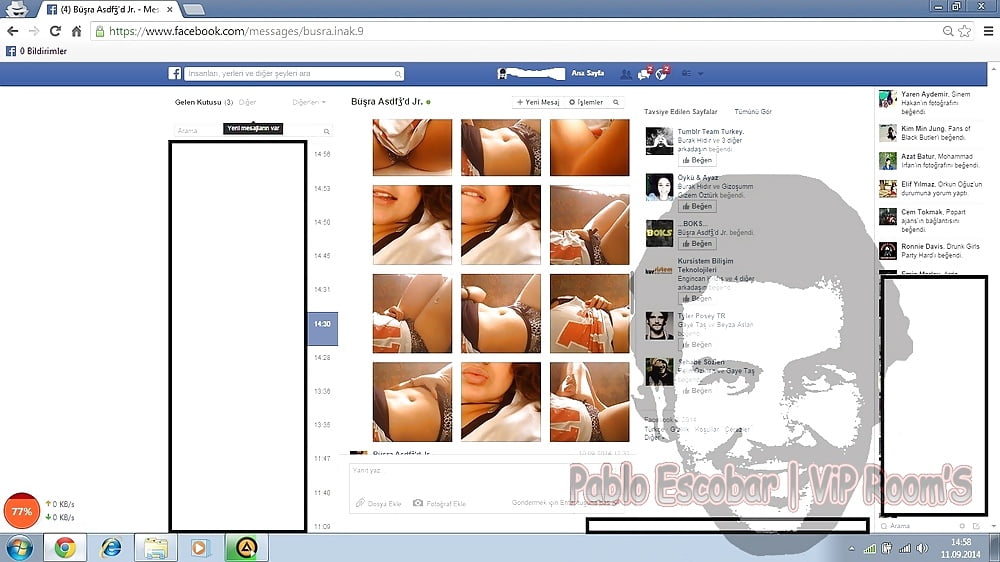Open the volume speaker tray icon
Screen dimensions: 1000x562
[x=922, y=549]
